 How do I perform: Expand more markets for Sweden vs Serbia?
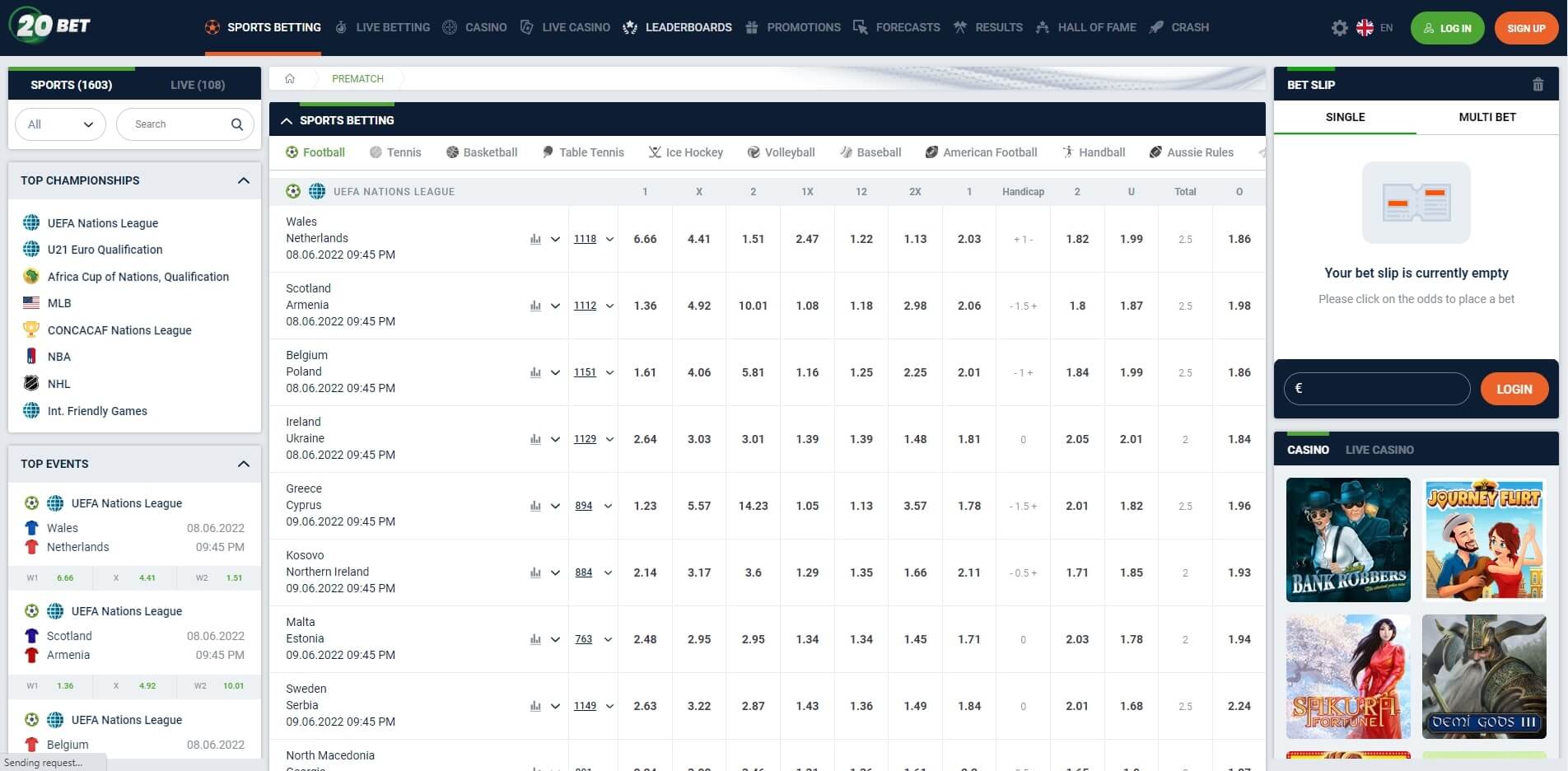click(x=609, y=706)
